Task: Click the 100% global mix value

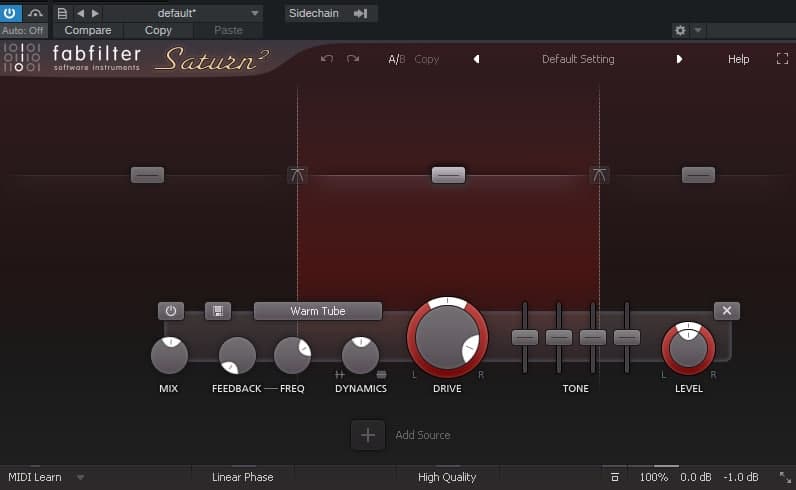Action: (x=653, y=477)
